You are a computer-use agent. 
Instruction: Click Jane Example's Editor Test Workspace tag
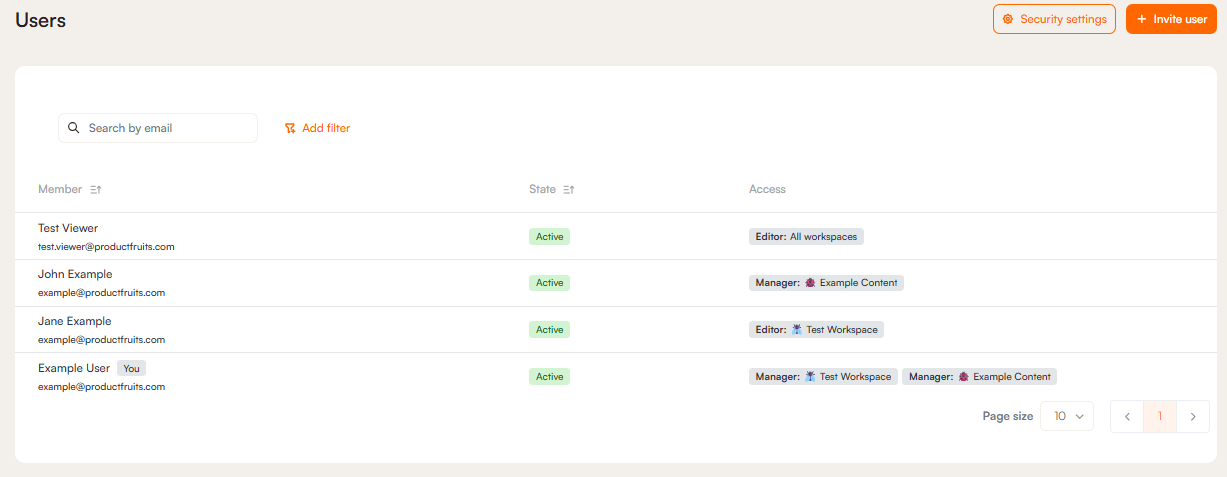[816, 329]
